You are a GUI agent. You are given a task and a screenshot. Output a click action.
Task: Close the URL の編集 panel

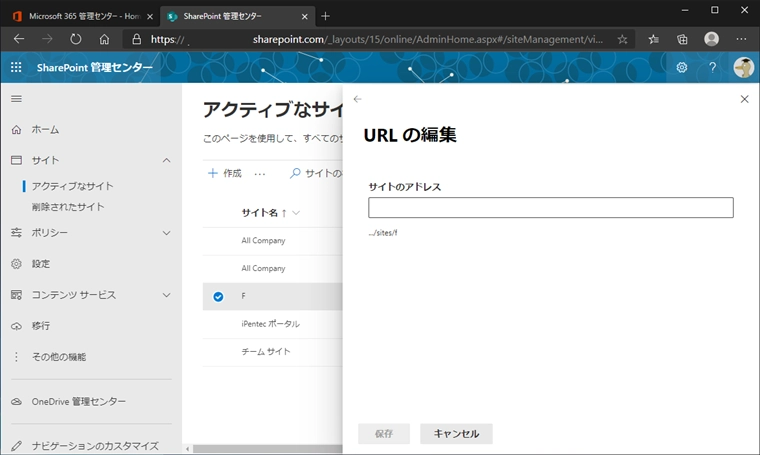(x=744, y=99)
